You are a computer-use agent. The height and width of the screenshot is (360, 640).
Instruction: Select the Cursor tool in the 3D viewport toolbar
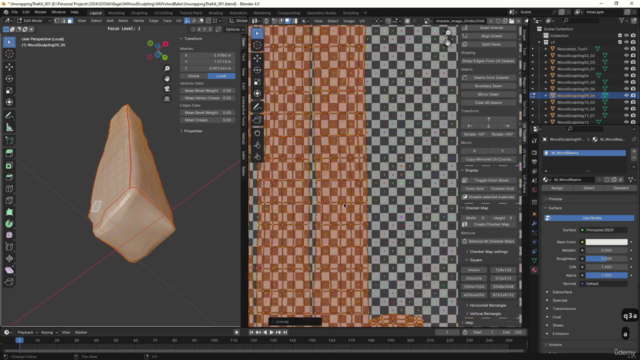click(9, 54)
